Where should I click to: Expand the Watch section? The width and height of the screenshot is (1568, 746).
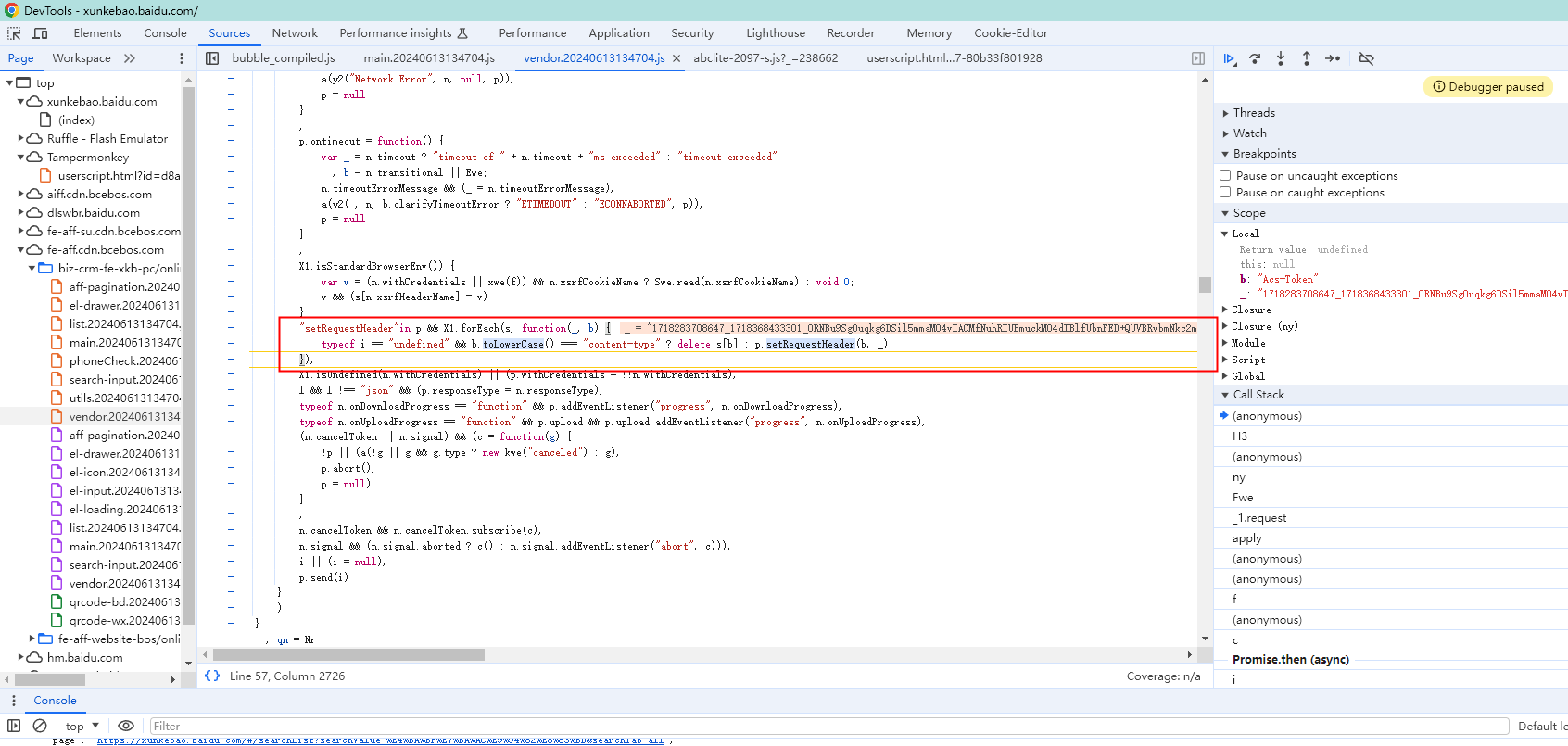coord(1225,133)
